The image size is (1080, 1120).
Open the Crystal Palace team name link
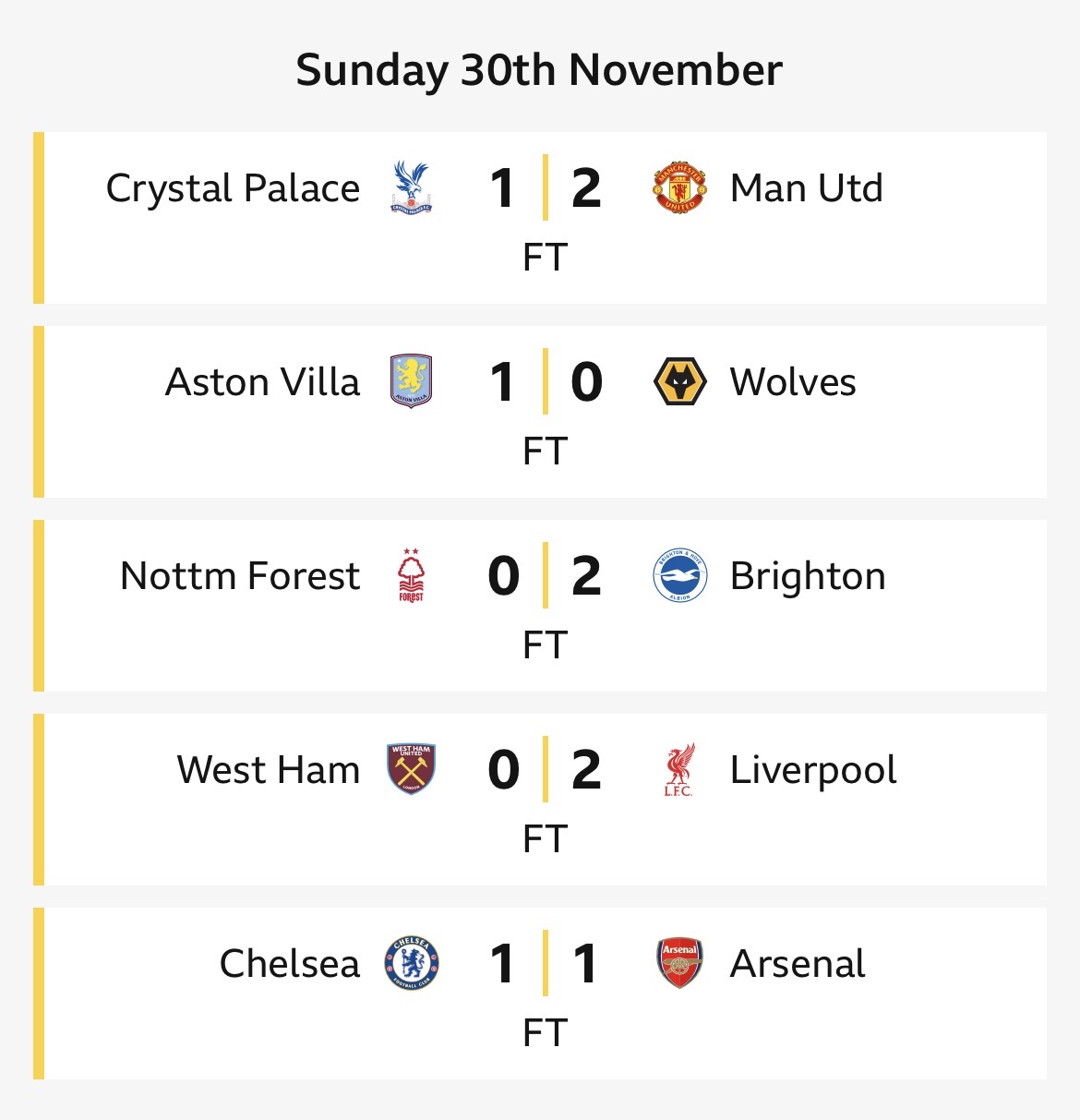click(x=233, y=188)
